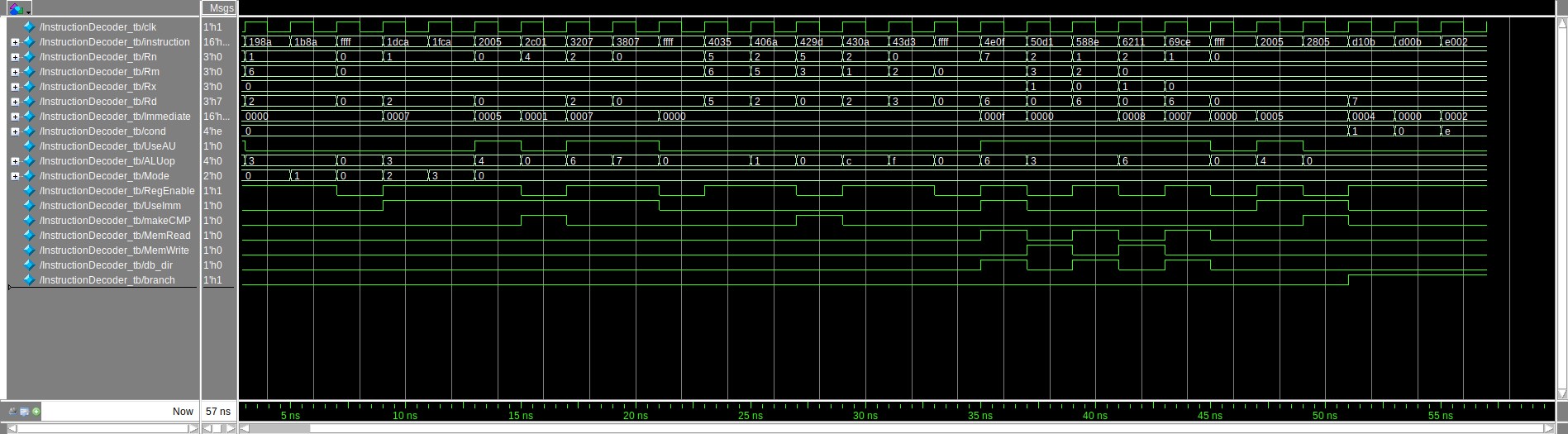Click the UseAU signal diamond icon
The image size is (1568, 434).
[x=30, y=146]
